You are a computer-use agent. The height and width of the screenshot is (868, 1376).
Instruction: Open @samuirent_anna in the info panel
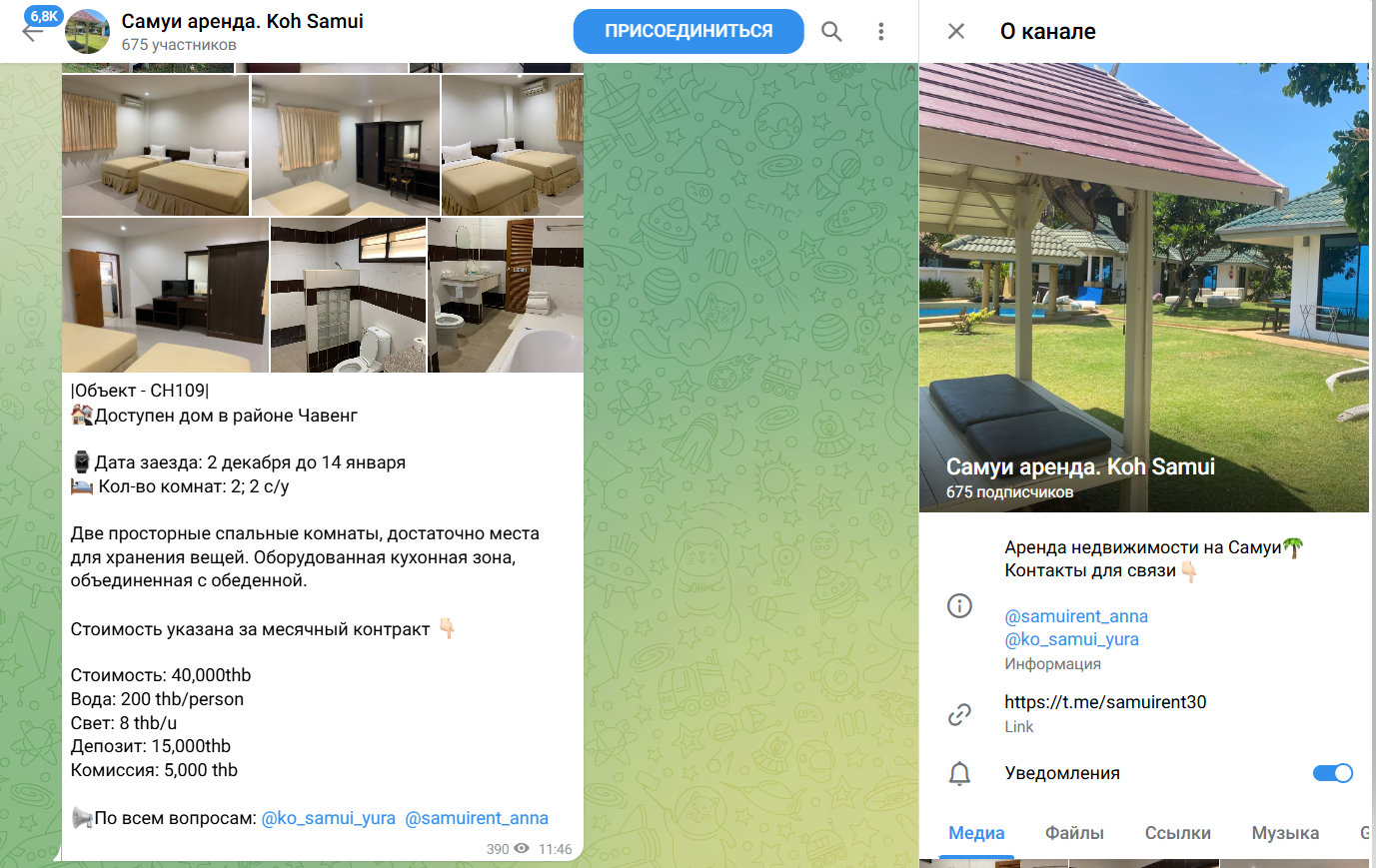tap(1076, 616)
